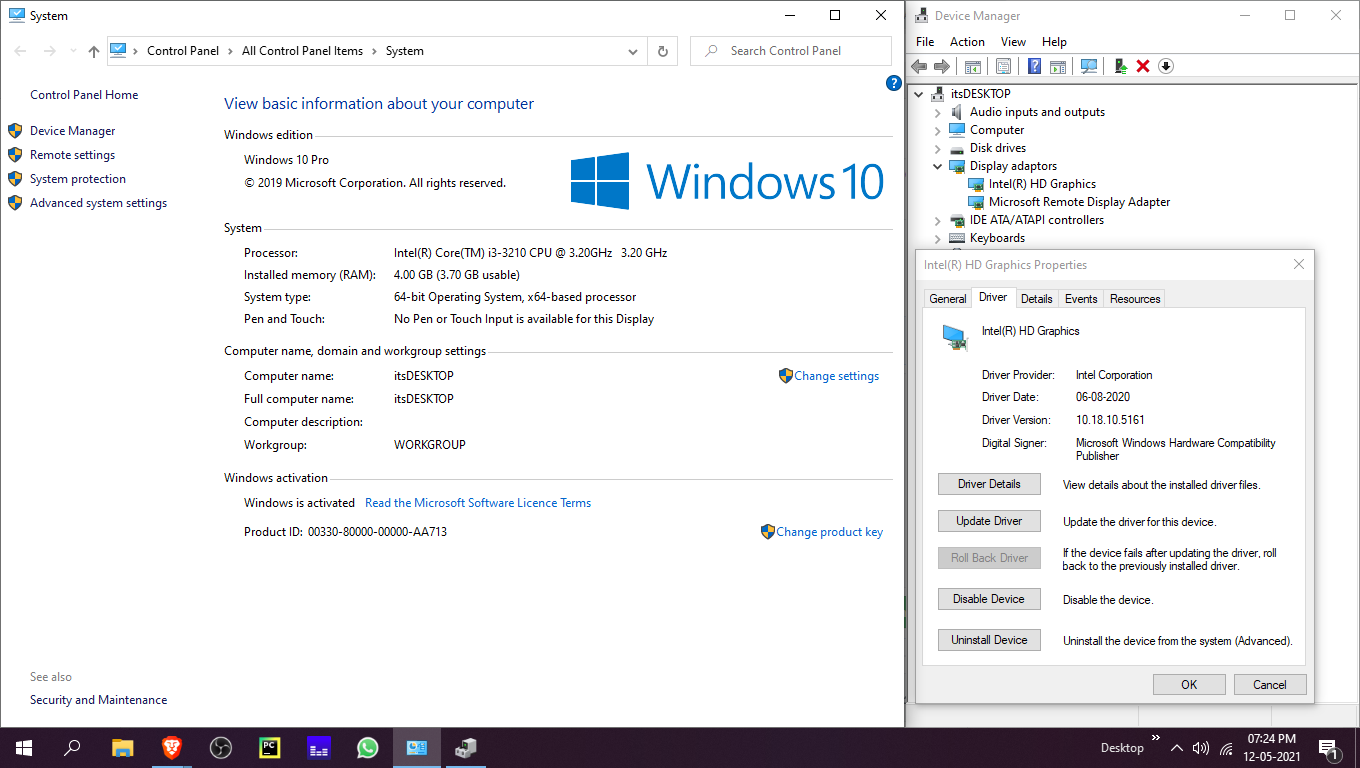Click the blue Help question mark icon
This screenshot has height=768, width=1360.
(1035, 66)
